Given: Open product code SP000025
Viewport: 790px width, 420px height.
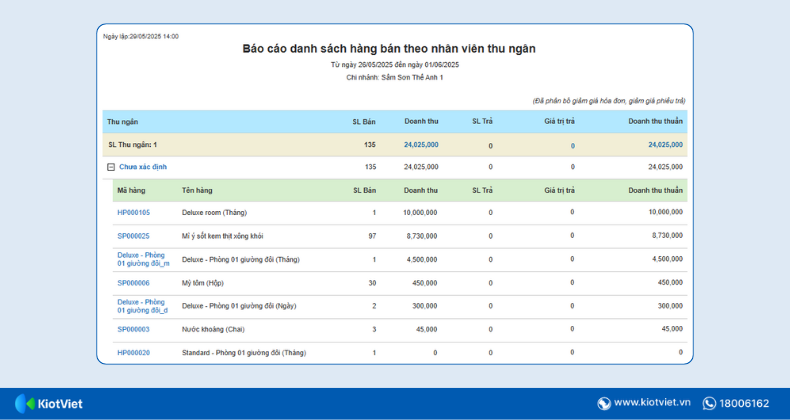Looking at the screenshot, I should click(134, 236).
